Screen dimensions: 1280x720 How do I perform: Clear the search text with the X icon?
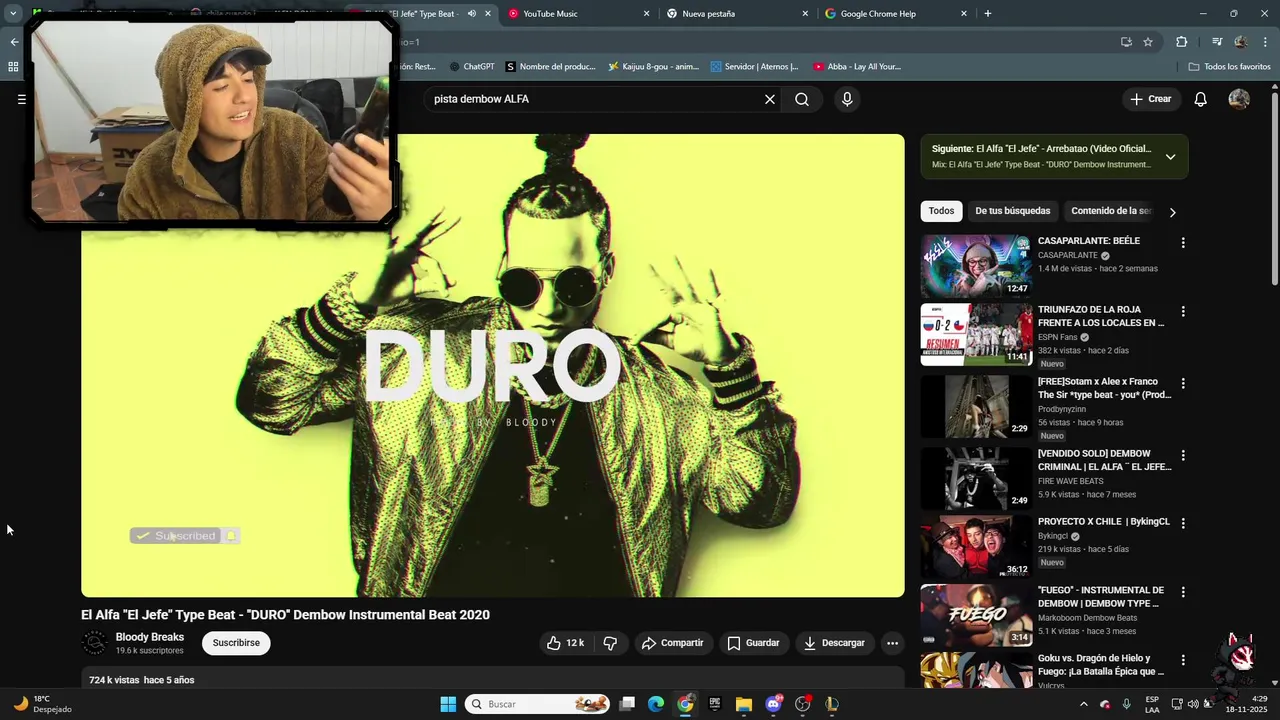pos(770,99)
